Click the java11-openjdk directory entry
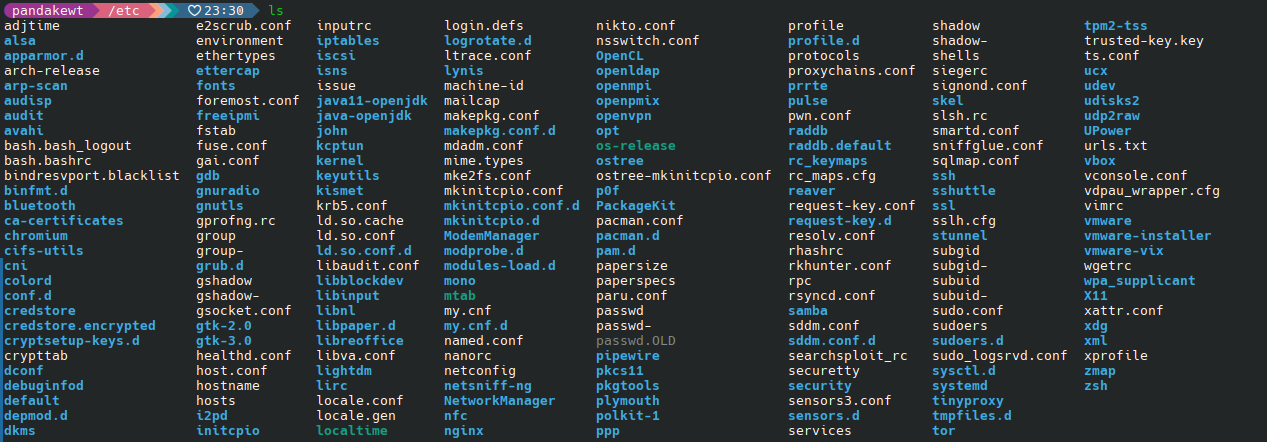This screenshot has width=1267, height=442. [372, 101]
